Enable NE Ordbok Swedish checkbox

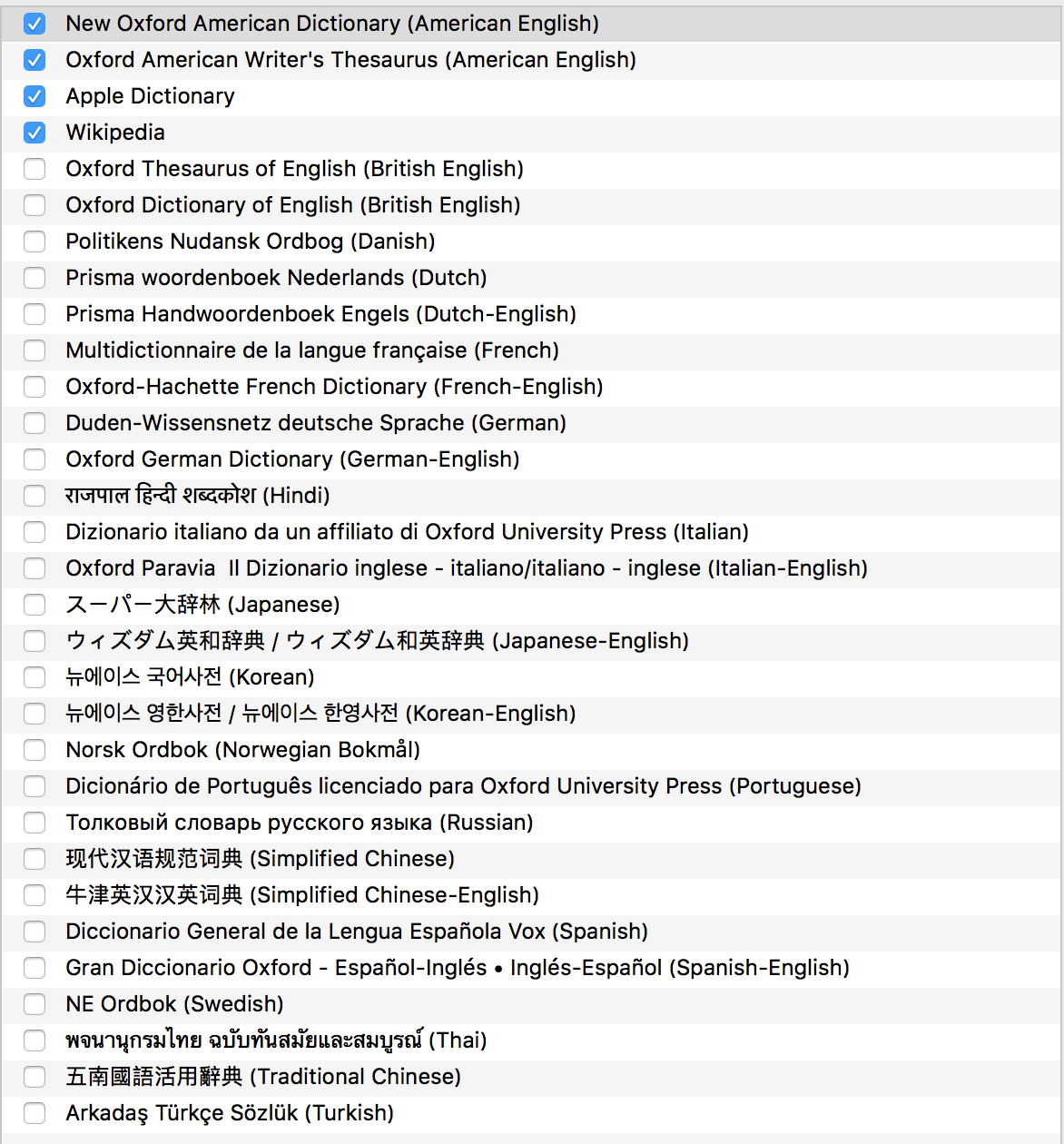(x=34, y=1004)
